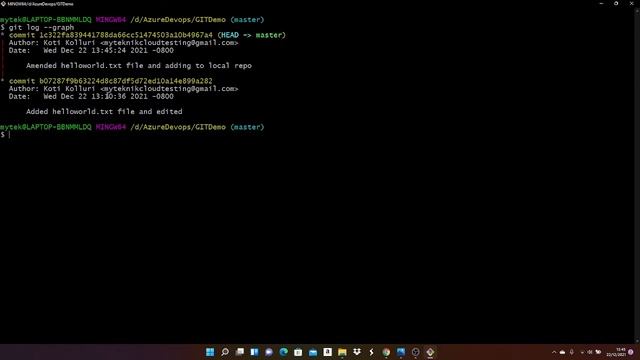Click the lightning bolt taskbar icon
Image resolution: width=640 pixels, height=360 pixels.
coord(371,352)
